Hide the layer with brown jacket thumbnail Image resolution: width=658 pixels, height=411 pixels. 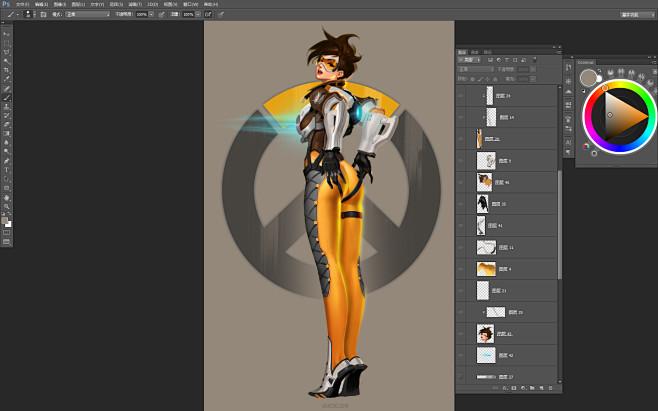[x=461, y=182]
